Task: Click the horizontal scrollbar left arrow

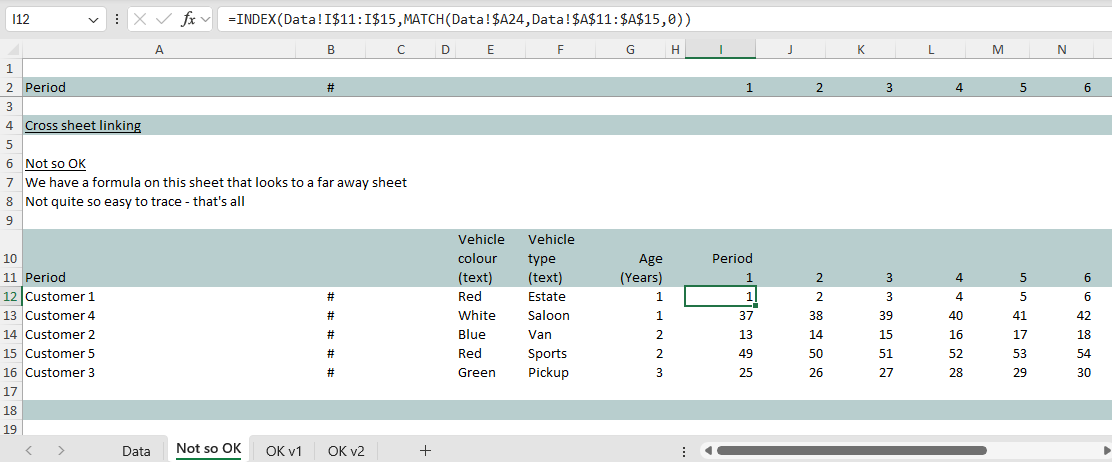Action: click(708, 451)
